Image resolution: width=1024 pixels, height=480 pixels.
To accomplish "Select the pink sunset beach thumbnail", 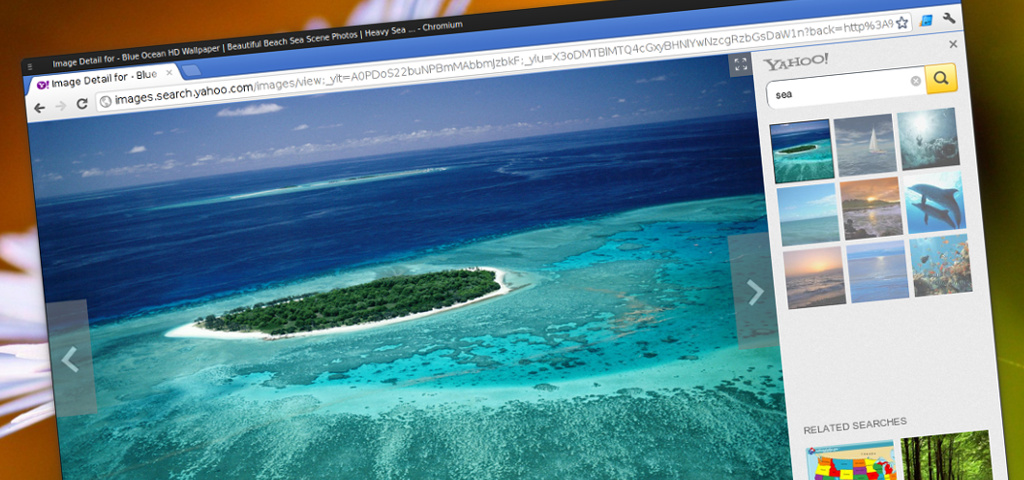I will click(x=815, y=277).
